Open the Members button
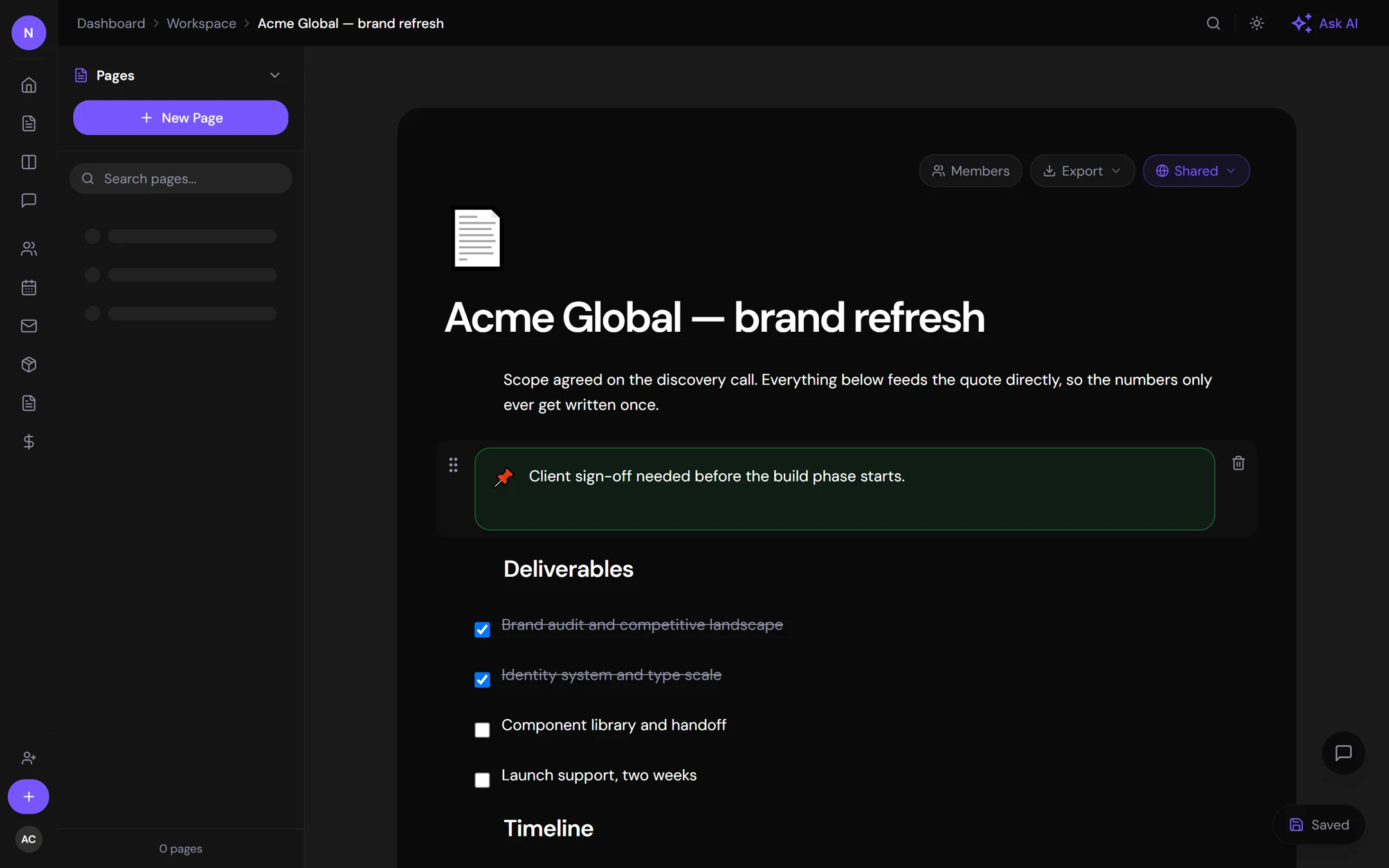 pyautogui.click(x=970, y=171)
